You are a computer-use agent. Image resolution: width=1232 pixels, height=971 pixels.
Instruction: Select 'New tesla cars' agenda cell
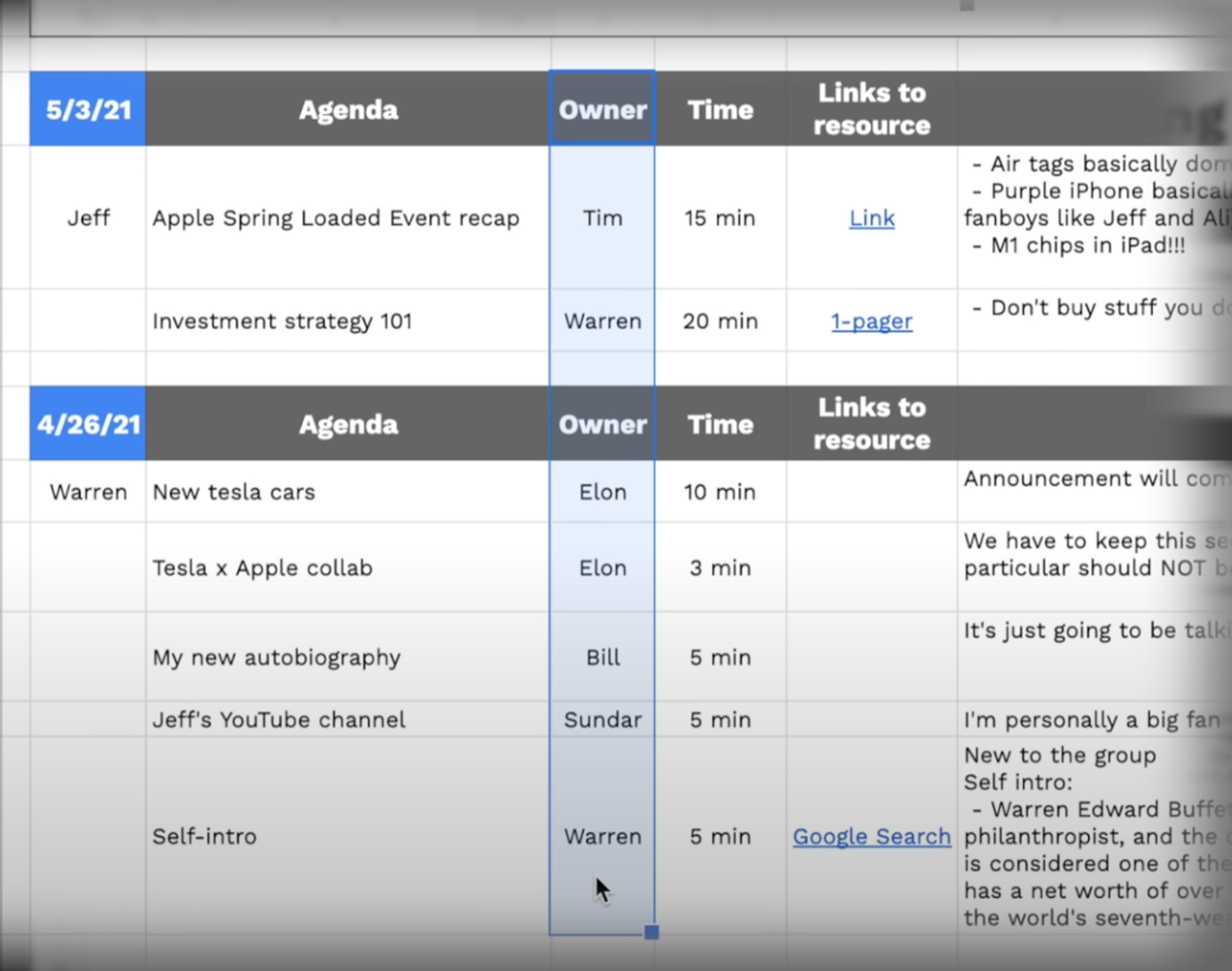[x=348, y=492]
